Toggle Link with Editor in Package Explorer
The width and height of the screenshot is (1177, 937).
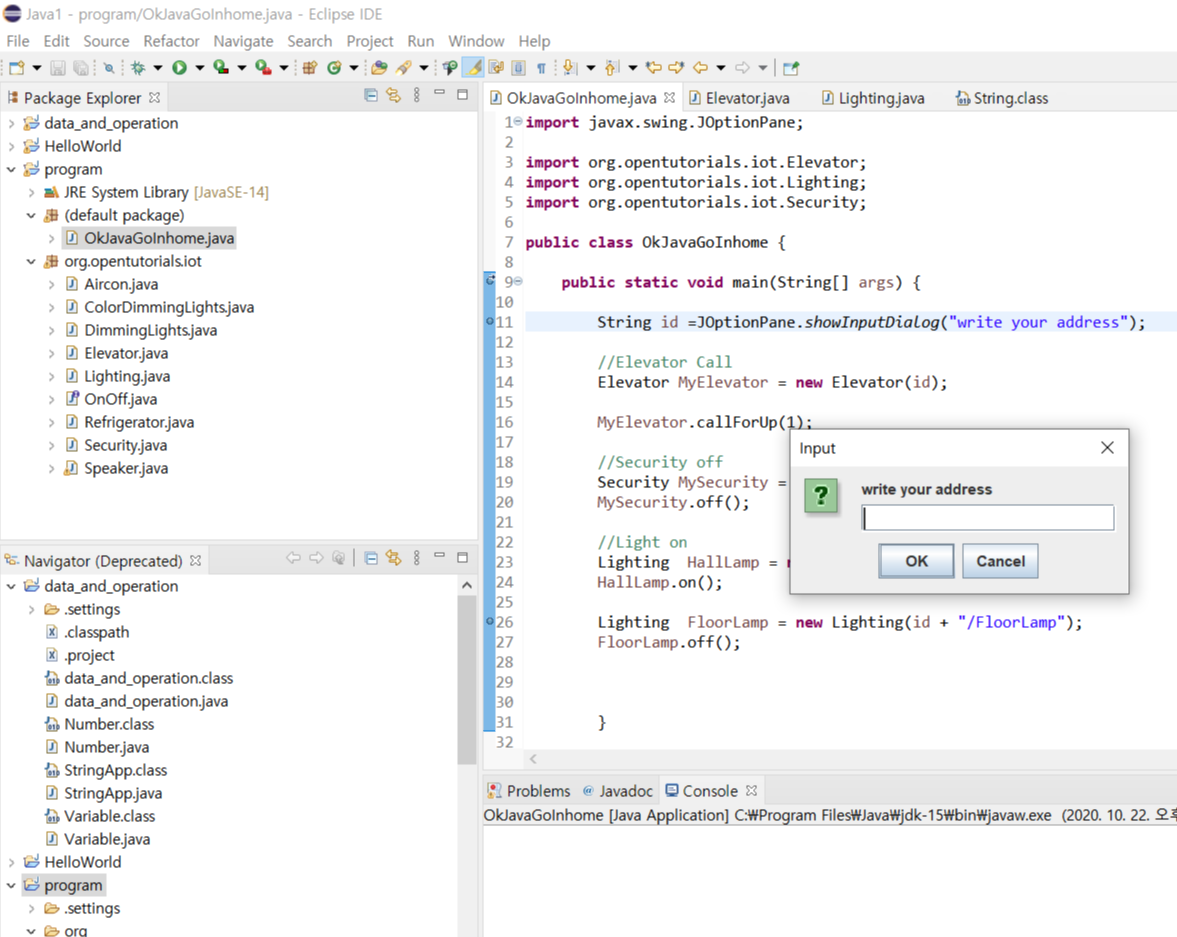(393, 95)
